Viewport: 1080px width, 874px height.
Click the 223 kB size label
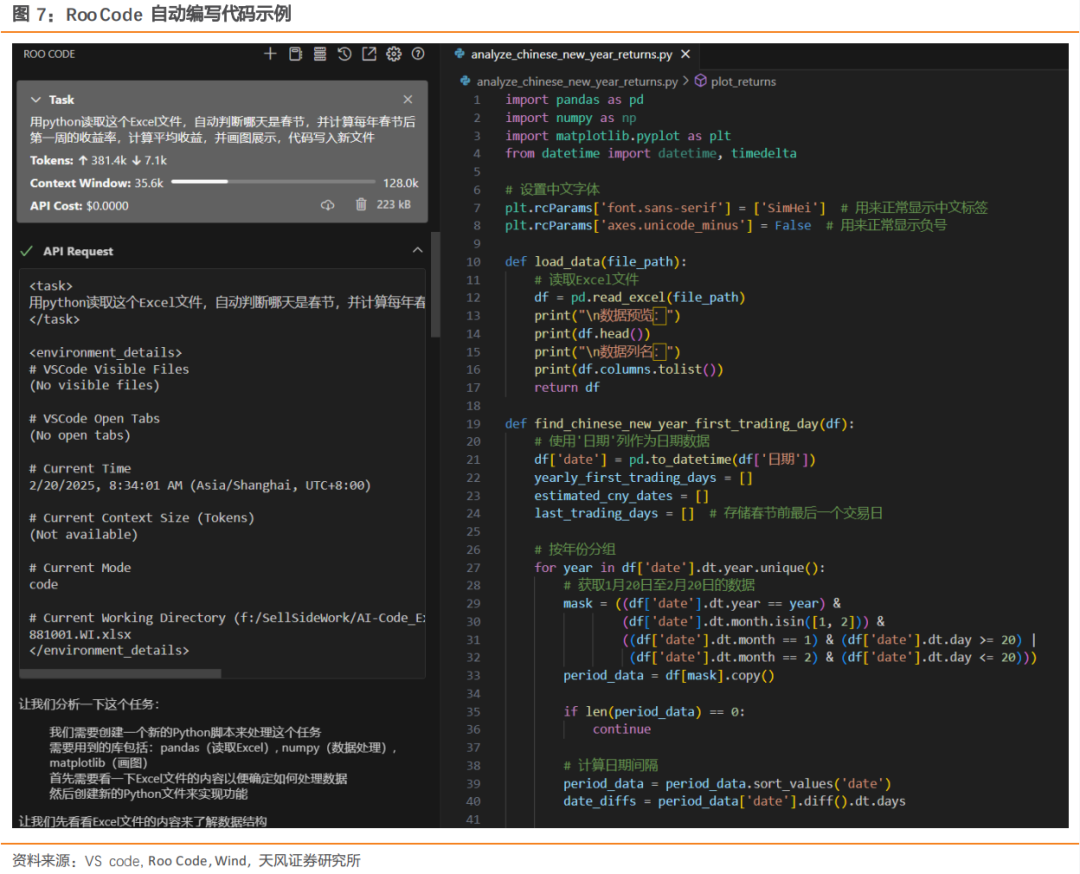click(x=393, y=205)
